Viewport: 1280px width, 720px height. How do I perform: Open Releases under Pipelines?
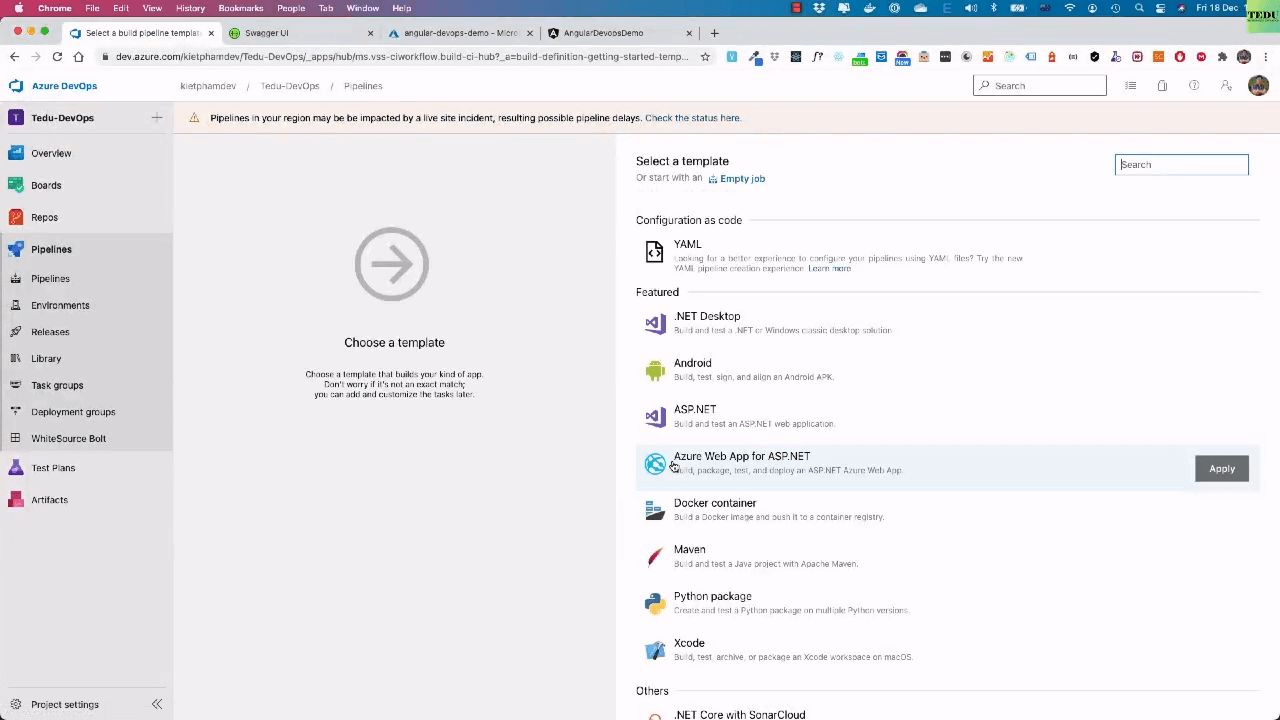(50, 332)
